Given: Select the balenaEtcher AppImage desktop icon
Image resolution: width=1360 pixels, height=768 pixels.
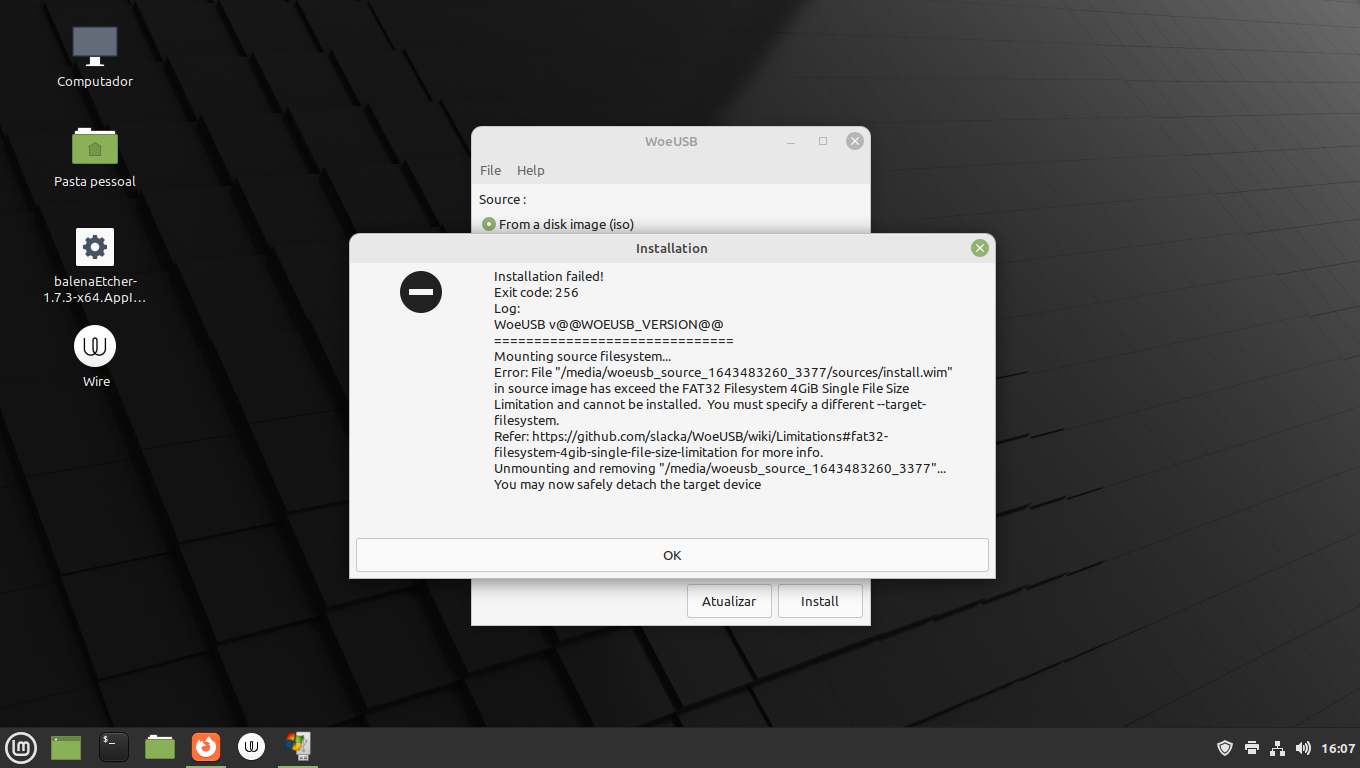Looking at the screenshot, I should click(95, 266).
